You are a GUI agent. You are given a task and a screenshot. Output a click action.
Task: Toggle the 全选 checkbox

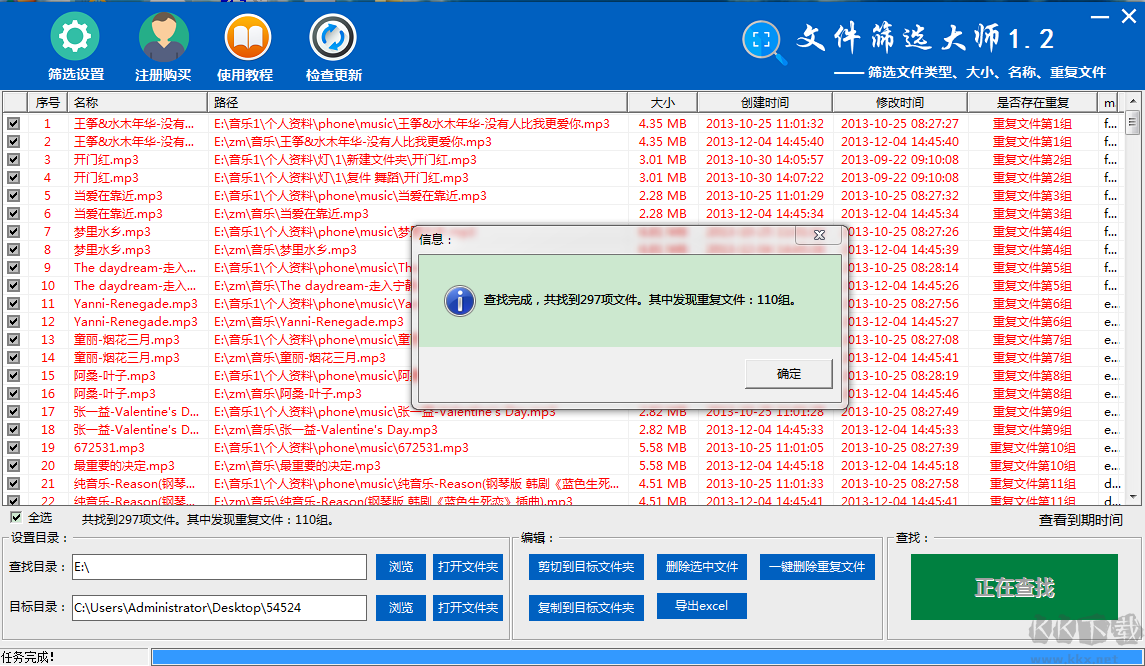pos(16,517)
